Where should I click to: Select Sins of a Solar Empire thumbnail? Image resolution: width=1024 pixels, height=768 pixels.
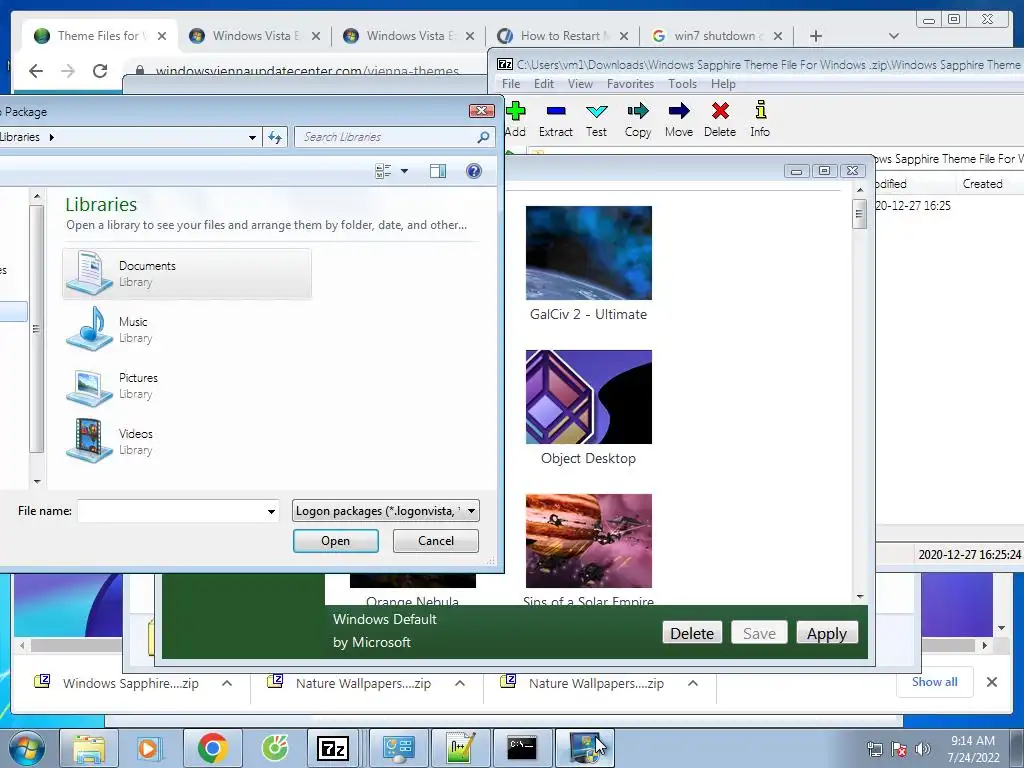[x=588, y=541]
